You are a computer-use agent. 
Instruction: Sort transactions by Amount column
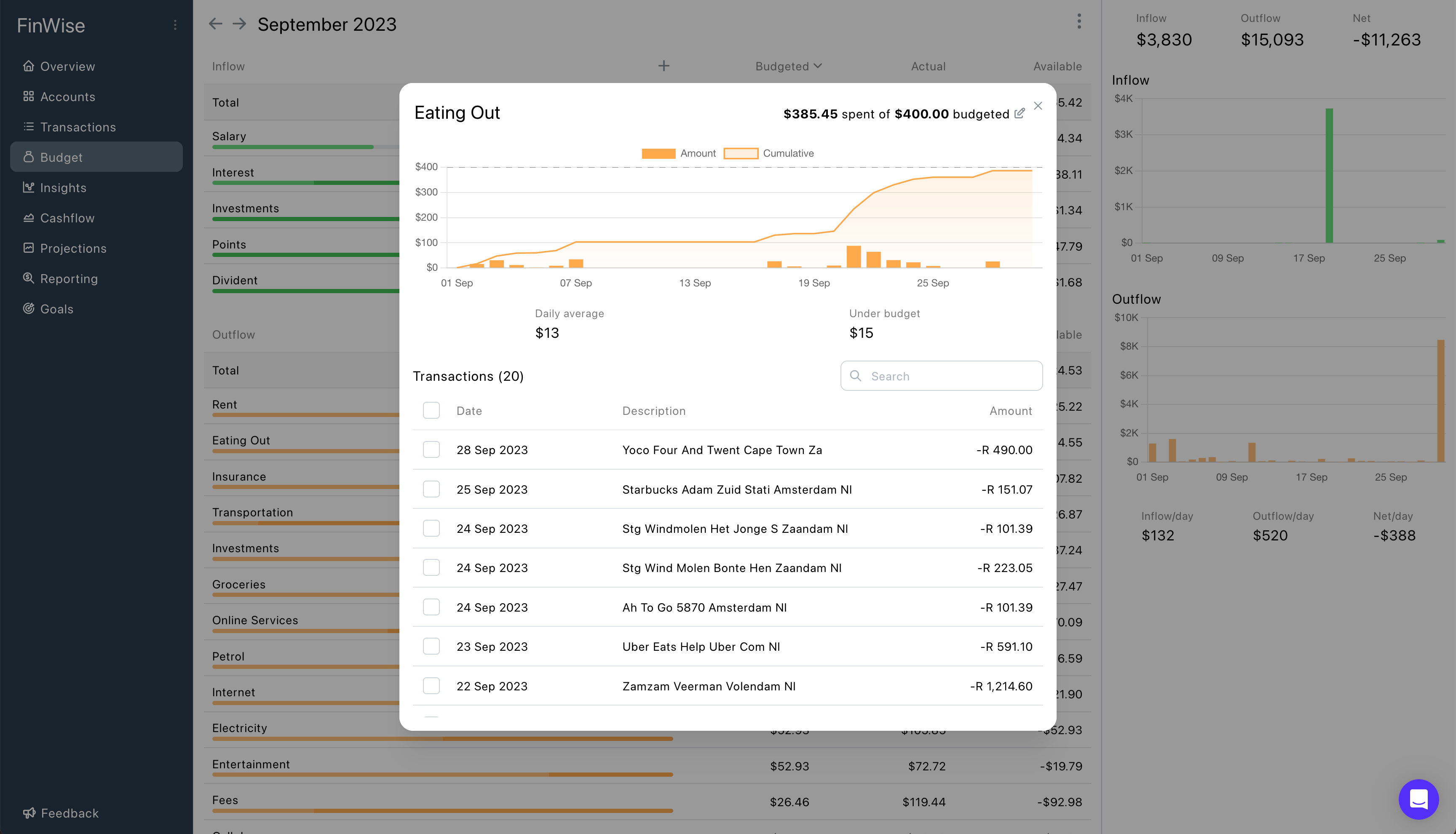coord(1010,411)
